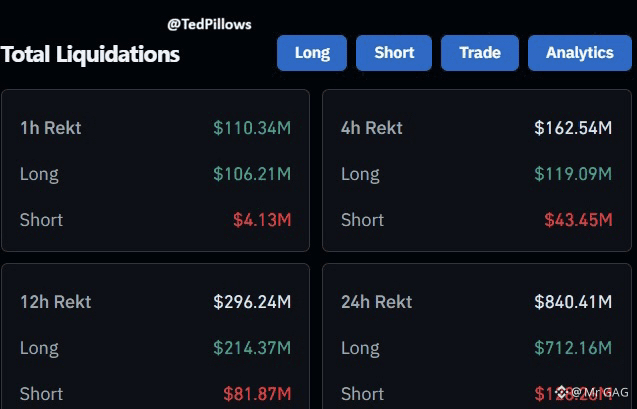Open the Analytics tab
637x409 pixels.
click(580, 53)
